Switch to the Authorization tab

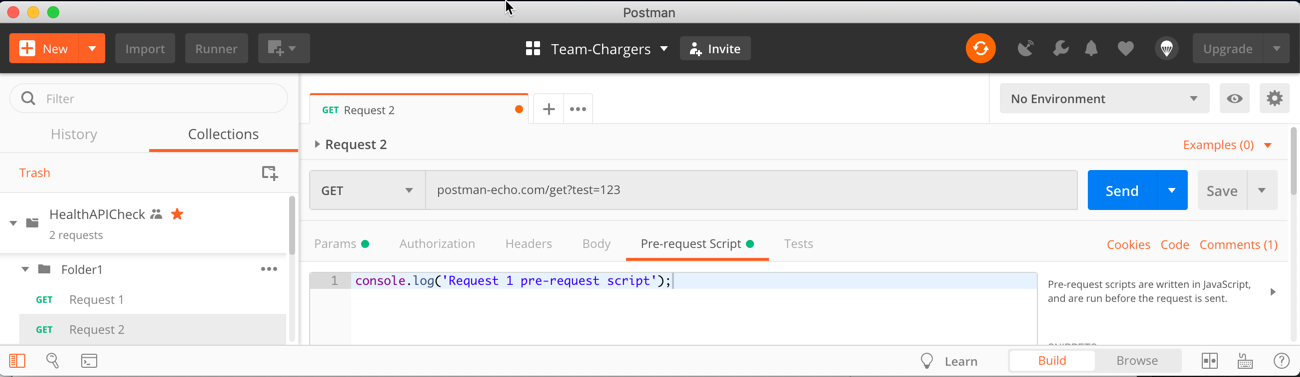click(437, 243)
